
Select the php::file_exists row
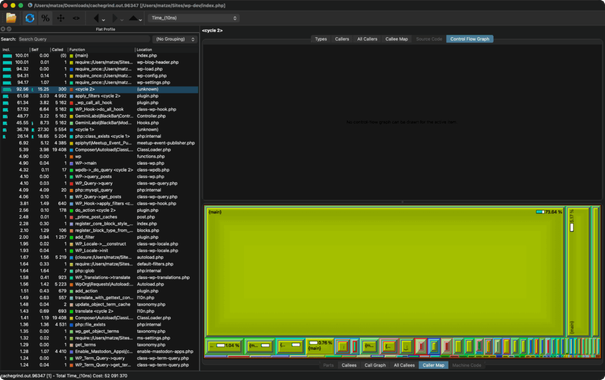click(x=99, y=324)
